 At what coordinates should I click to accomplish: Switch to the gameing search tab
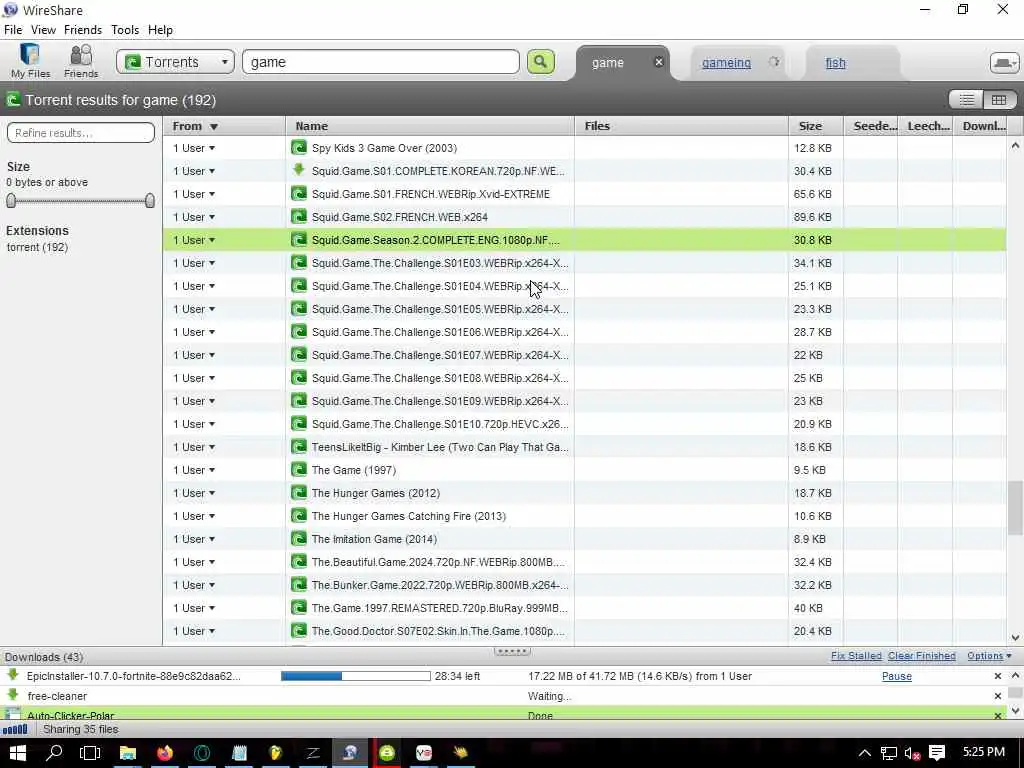click(726, 63)
